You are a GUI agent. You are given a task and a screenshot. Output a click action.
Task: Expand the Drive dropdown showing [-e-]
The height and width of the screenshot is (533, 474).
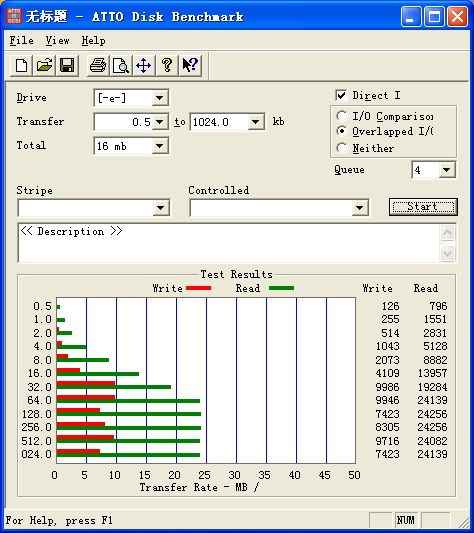pyautogui.click(x=159, y=98)
